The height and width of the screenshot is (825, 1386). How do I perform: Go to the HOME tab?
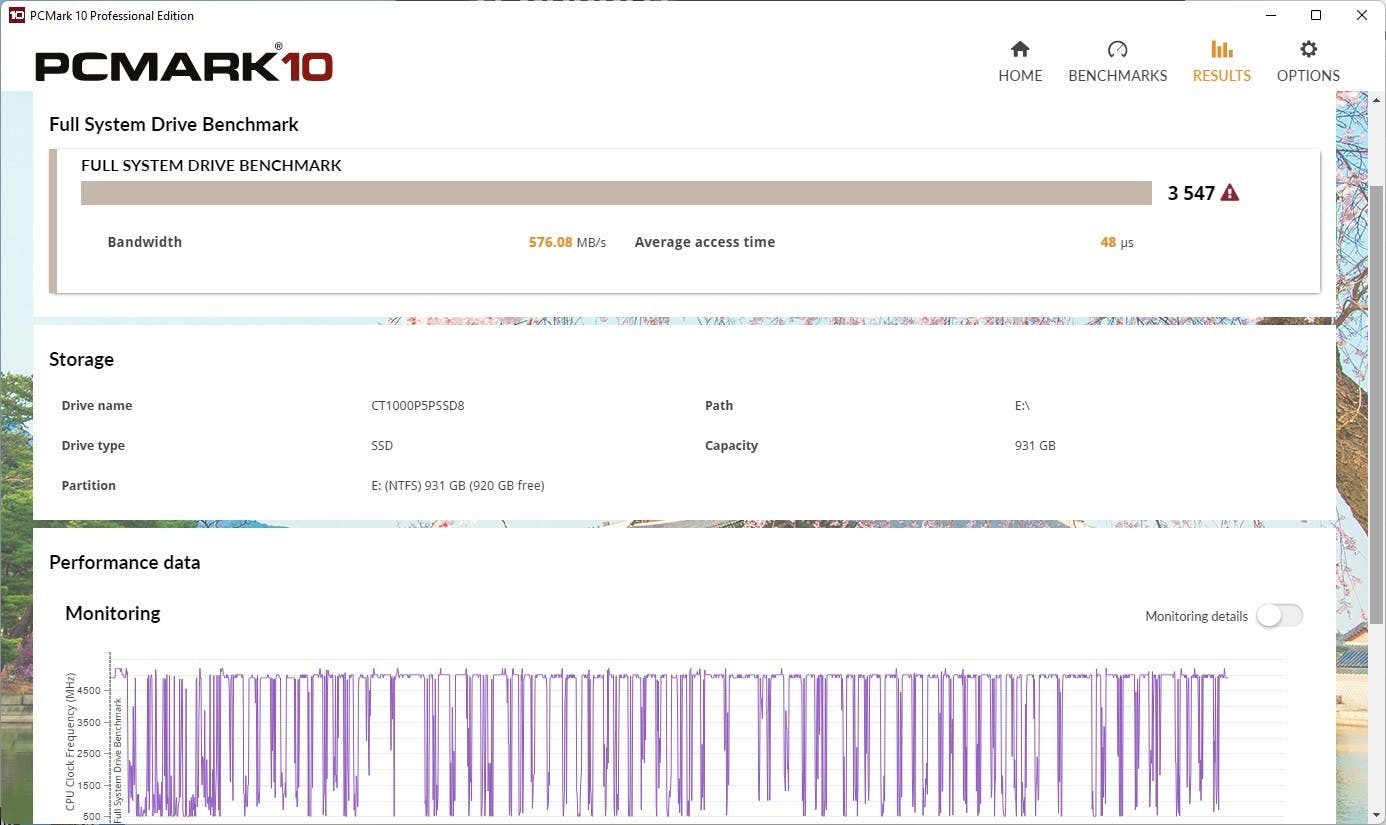point(1020,62)
